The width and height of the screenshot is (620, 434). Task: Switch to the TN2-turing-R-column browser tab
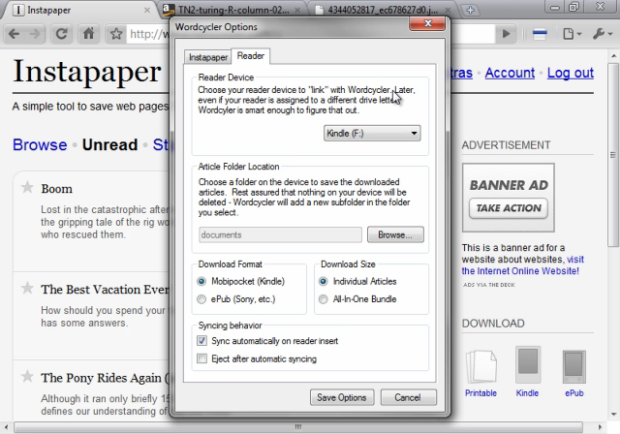tap(232, 10)
